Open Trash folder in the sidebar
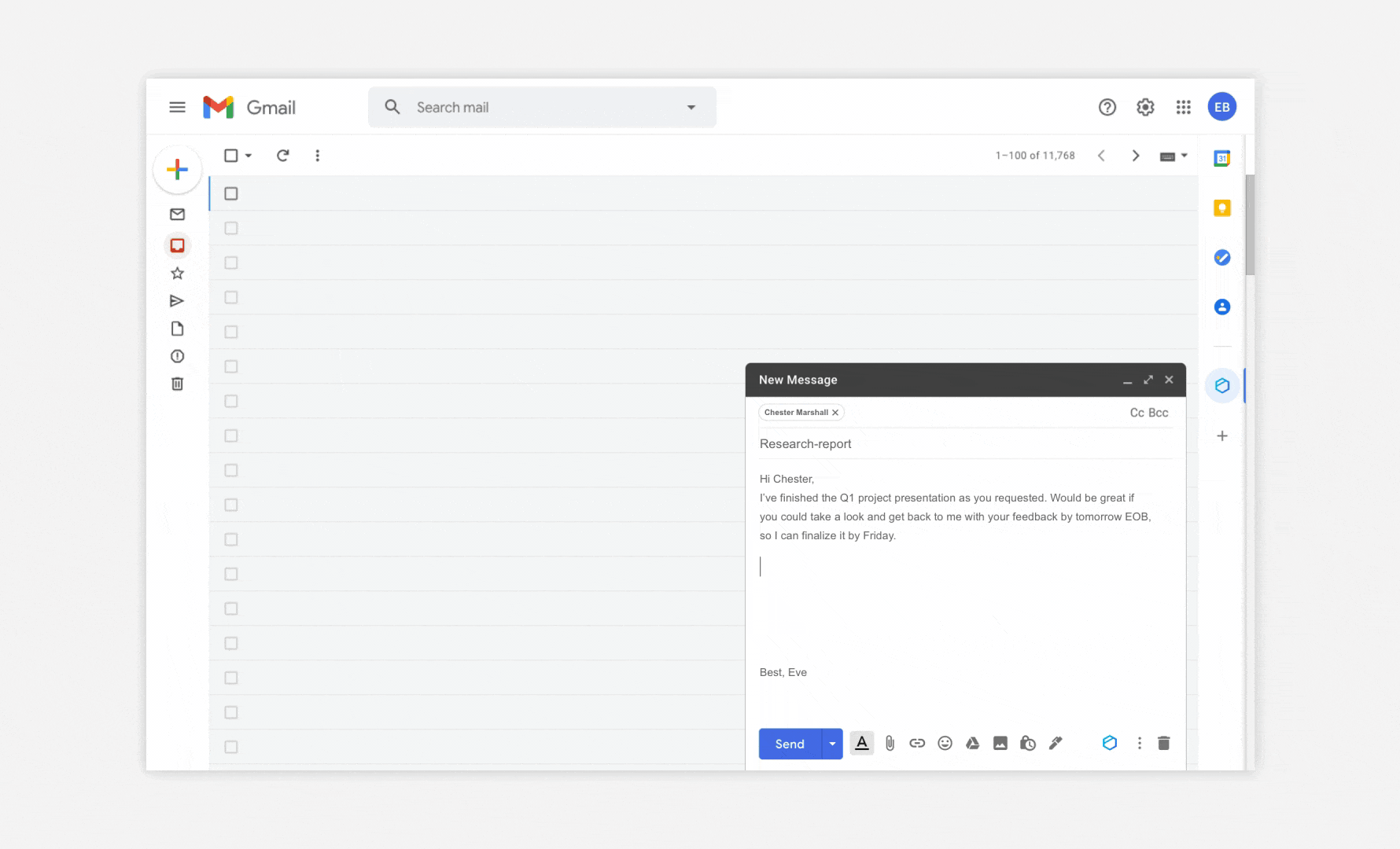The image size is (1400, 849). point(178,384)
